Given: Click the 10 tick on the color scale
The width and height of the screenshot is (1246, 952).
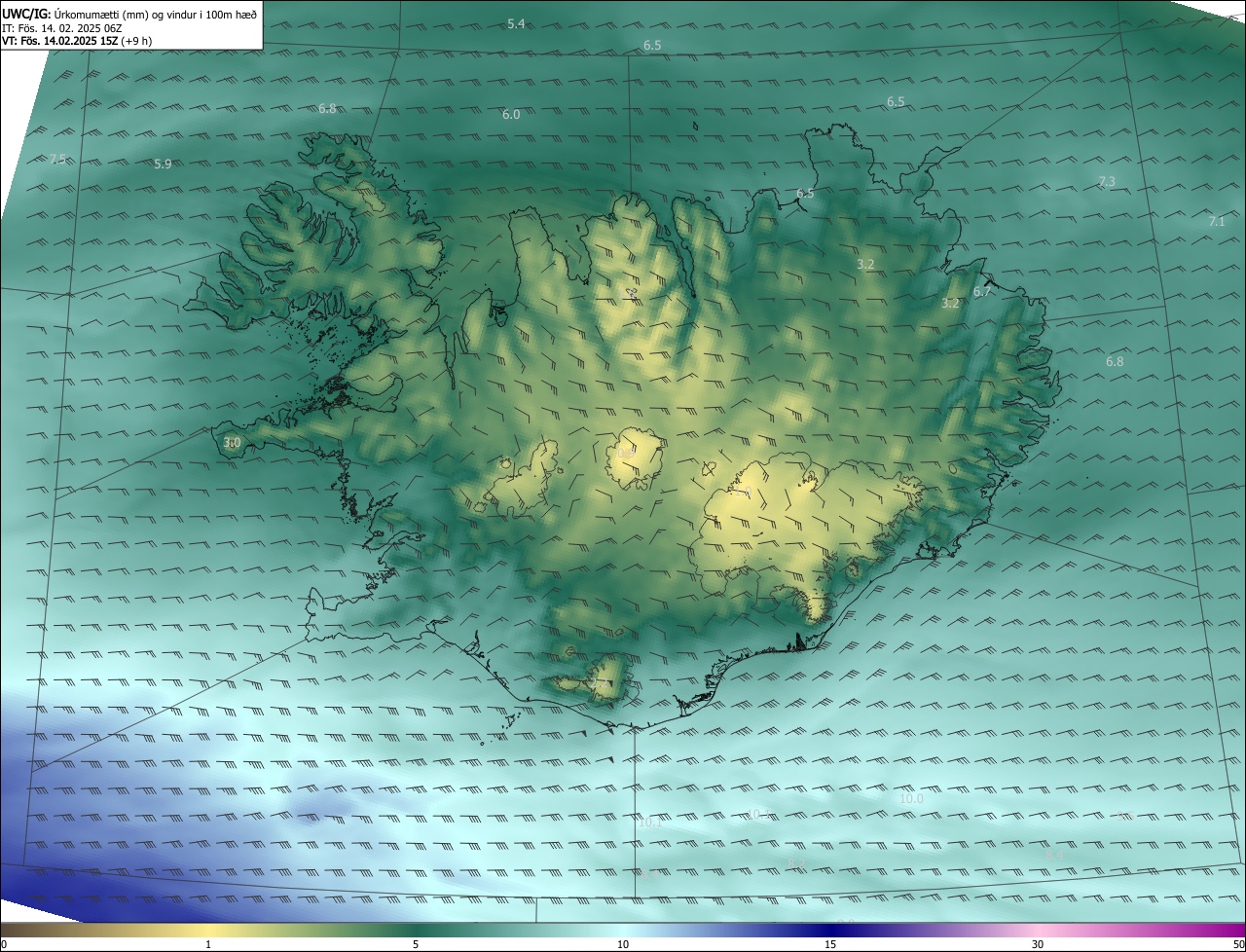Looking at the screenshot, I should click(x=623, y=944).
